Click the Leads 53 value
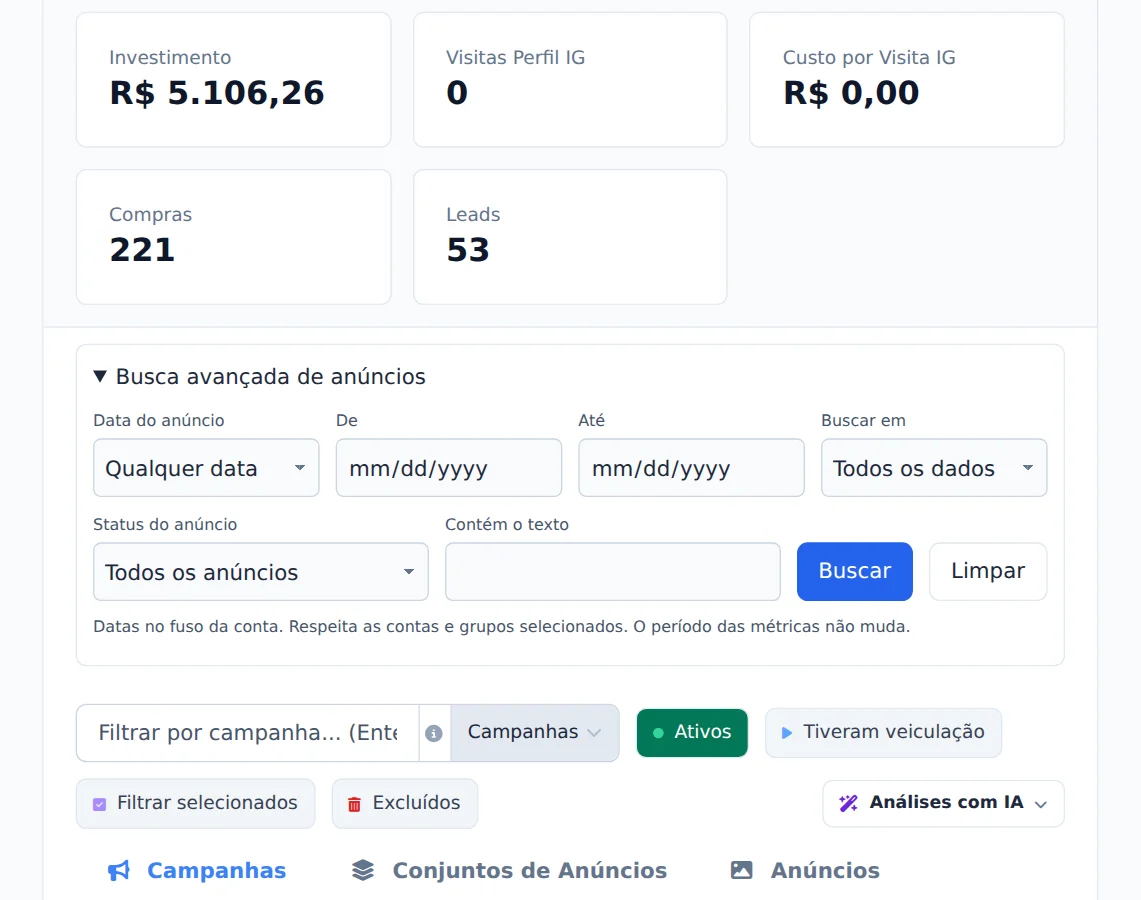This screenshot has height=900, width=1141. [468, 250]
